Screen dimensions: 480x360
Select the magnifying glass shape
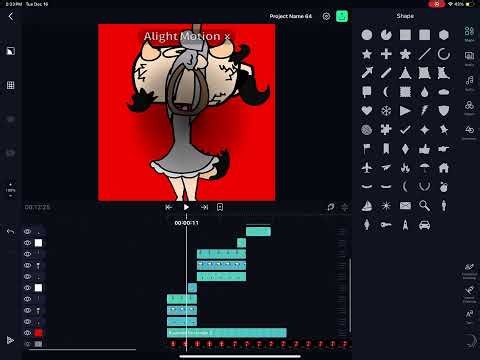click(x=424, y=206)
